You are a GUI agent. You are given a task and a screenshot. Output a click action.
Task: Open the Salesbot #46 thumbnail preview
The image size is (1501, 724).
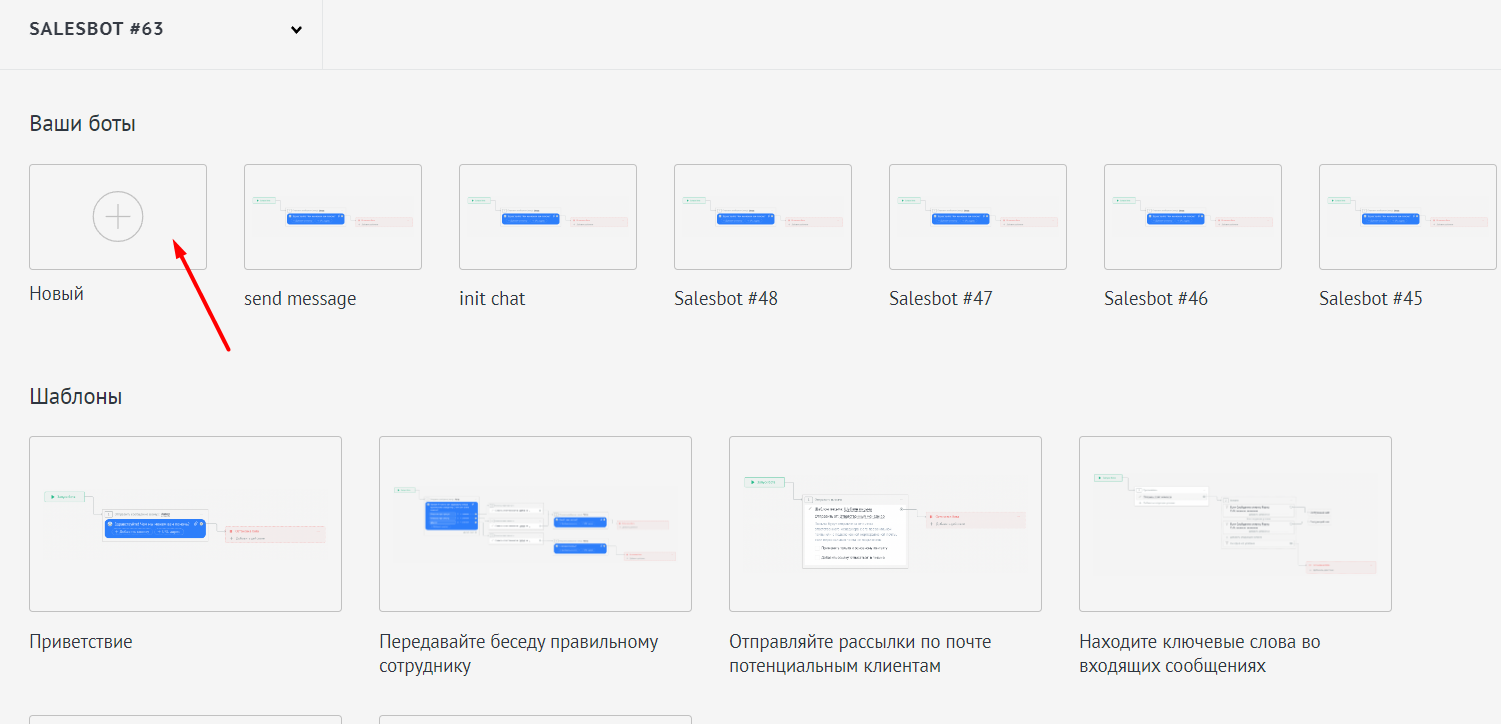(x=1192, y=217)
